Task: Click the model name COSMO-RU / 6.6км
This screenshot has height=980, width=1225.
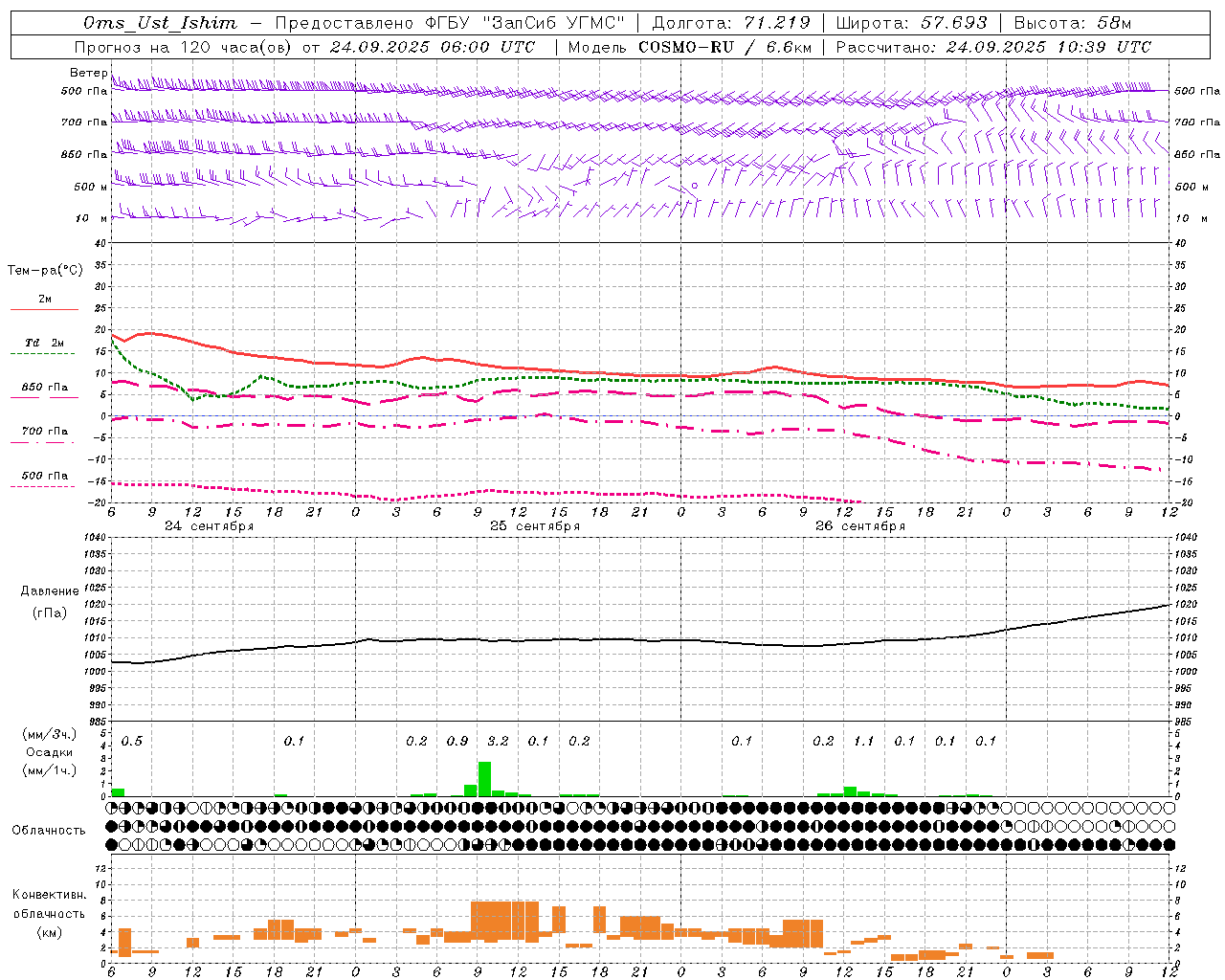Action: 724,47
